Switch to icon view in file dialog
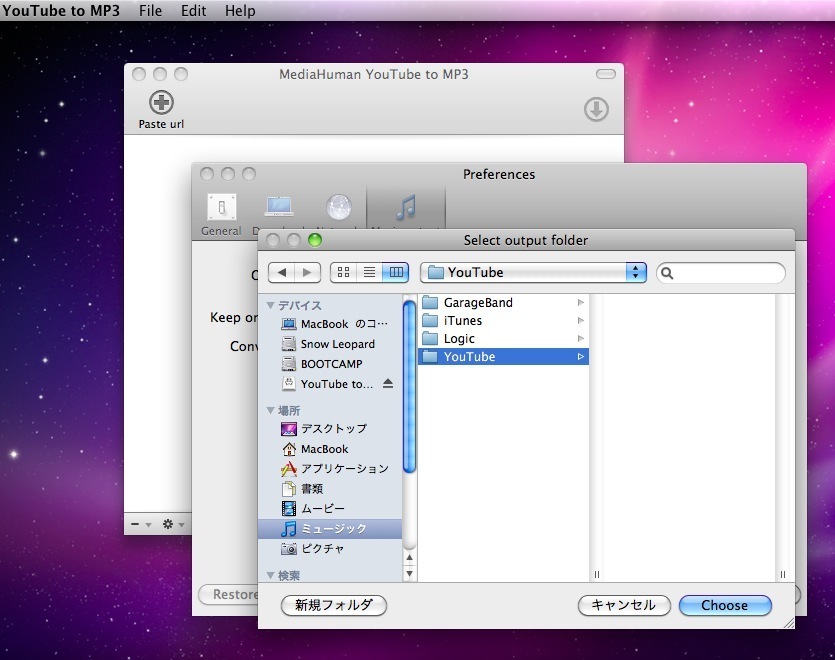Screen dimensions: 835x660 pos(343,272)
